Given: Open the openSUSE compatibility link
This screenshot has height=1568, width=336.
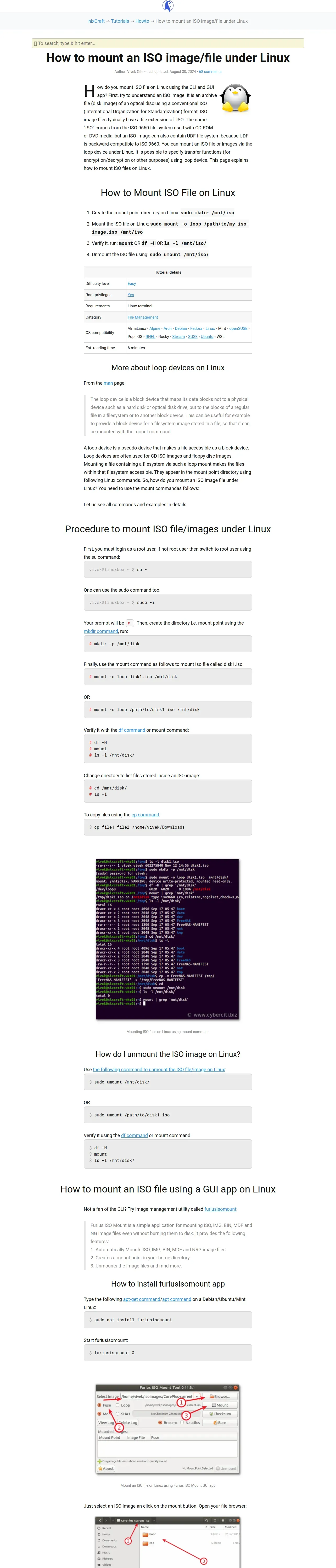Looking at the screenshot, I should coord(238,329).
